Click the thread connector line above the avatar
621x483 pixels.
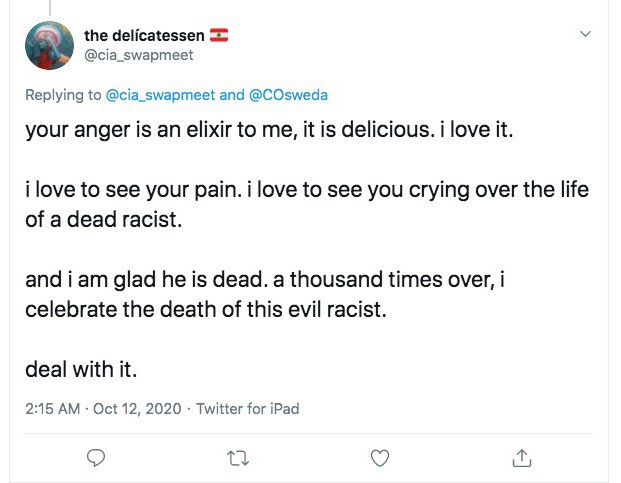49,6
